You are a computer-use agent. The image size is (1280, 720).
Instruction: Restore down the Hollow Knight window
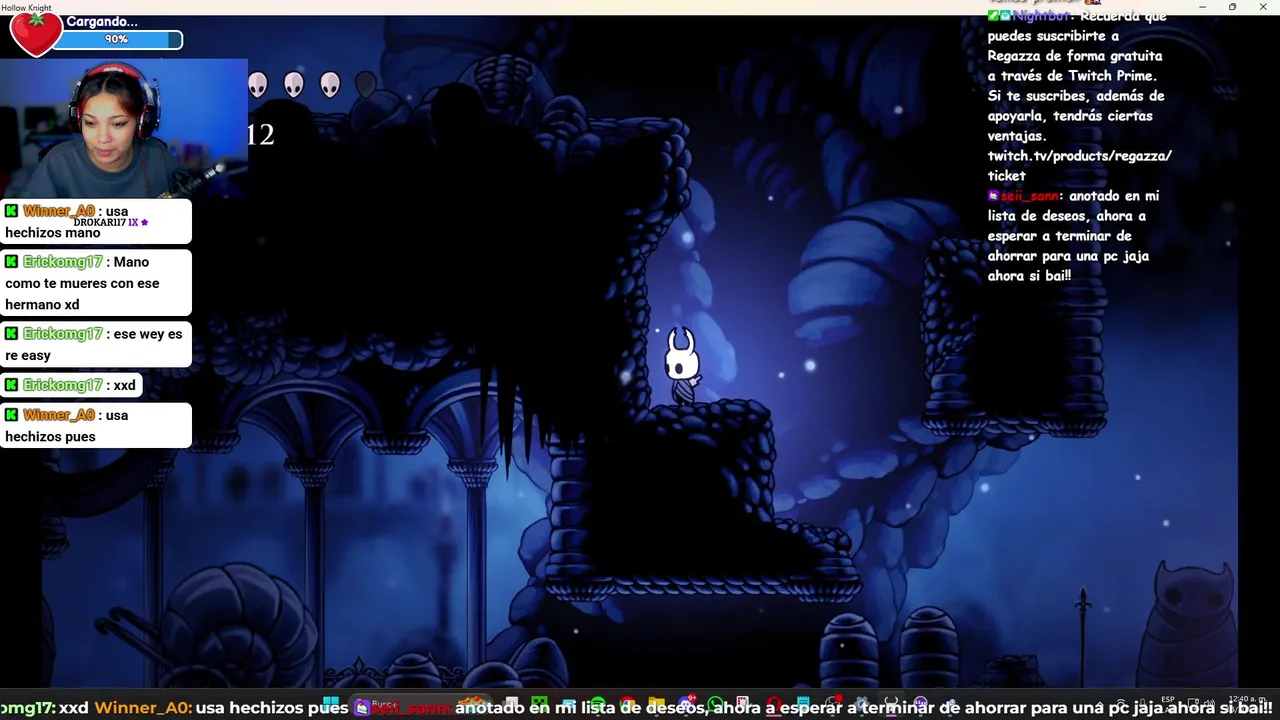[1232, 7]
